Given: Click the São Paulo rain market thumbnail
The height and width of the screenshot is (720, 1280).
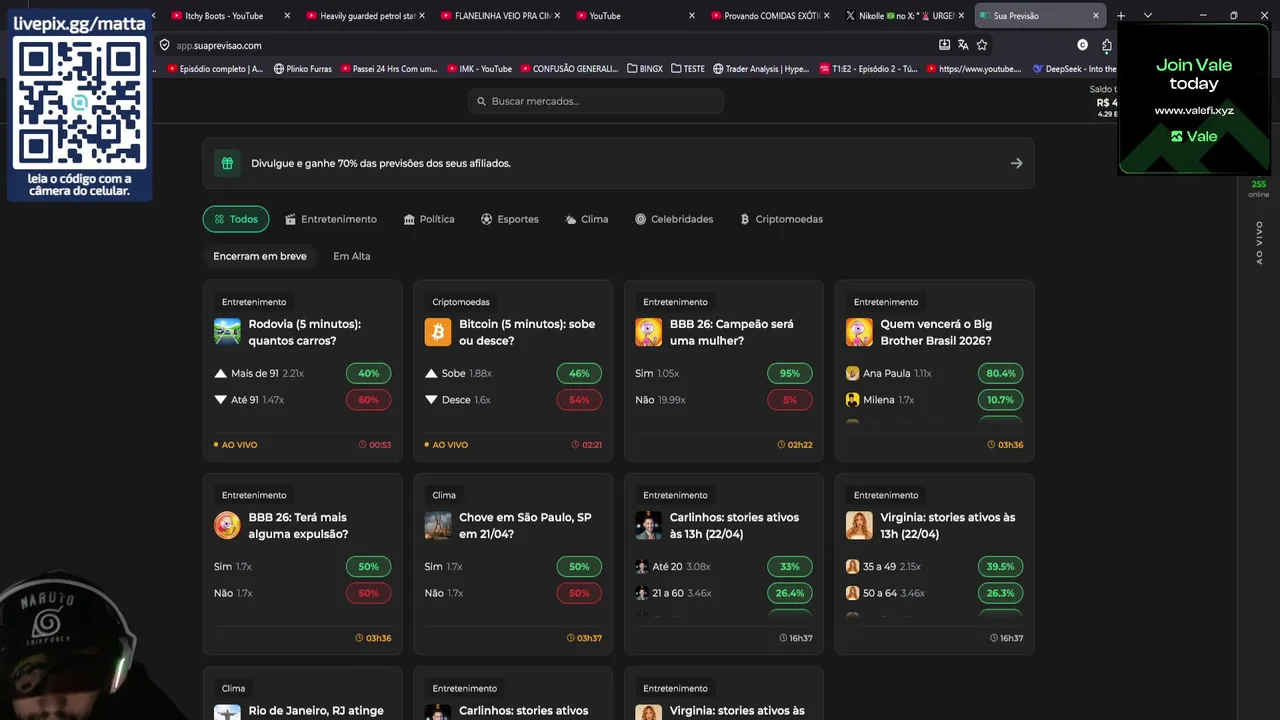Looking at the screenshot, I should coord(438,525).
